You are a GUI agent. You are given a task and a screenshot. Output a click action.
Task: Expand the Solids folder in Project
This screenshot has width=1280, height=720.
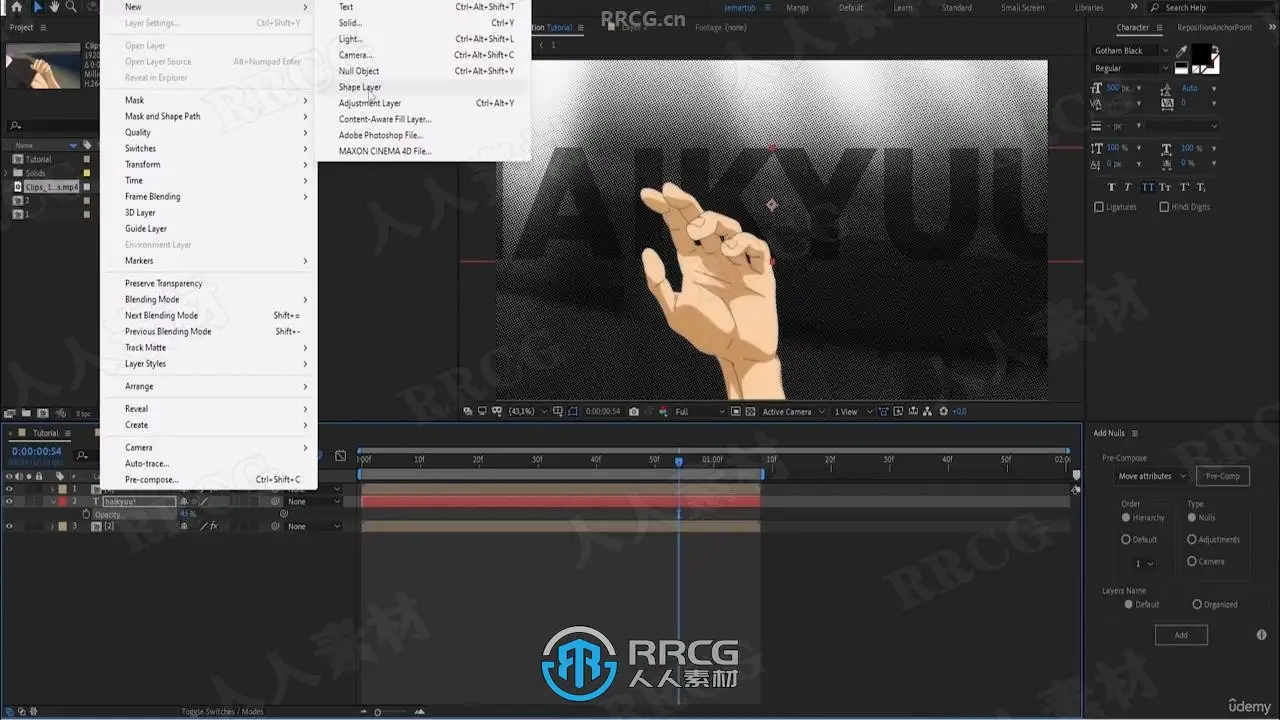[6, 173]
